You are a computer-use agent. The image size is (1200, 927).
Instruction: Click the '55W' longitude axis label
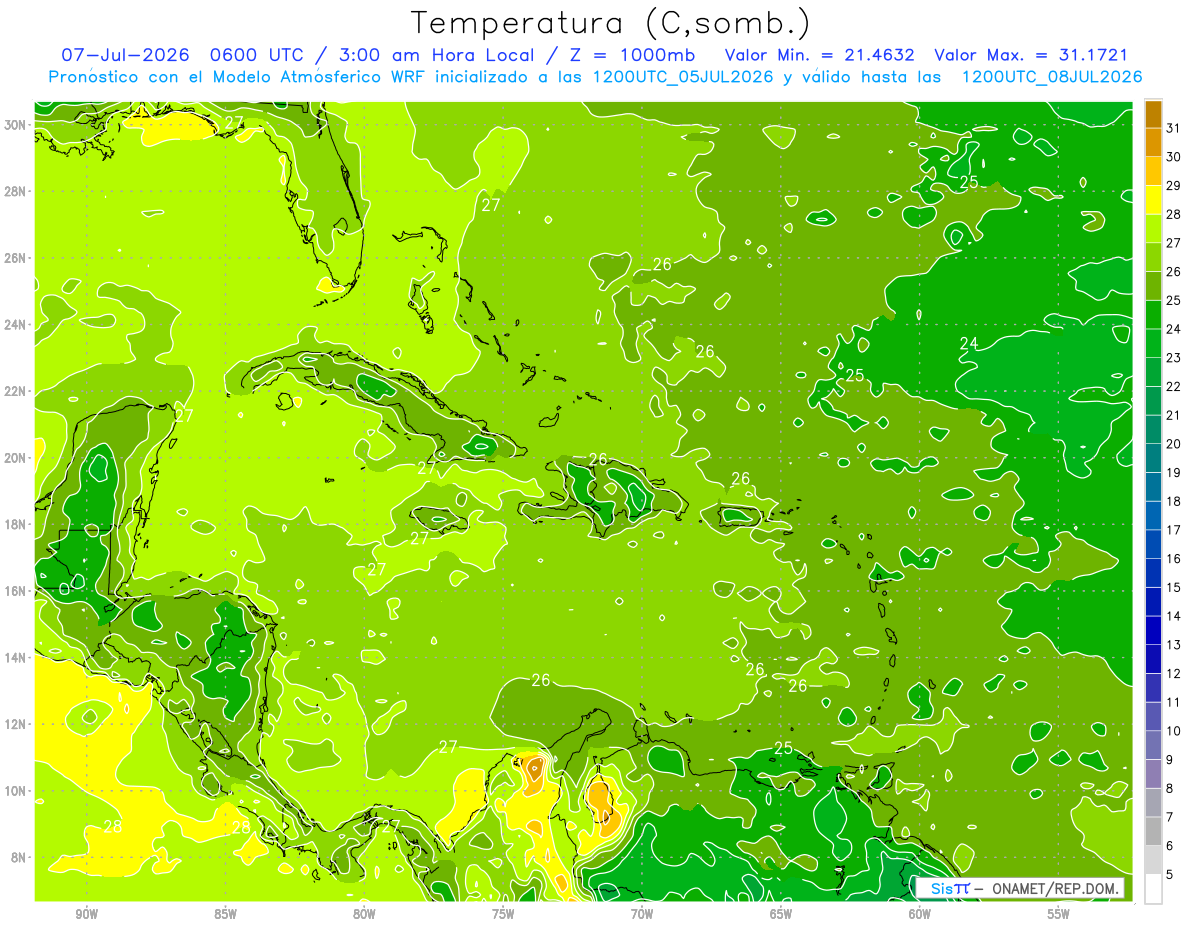coord(1059,914)
